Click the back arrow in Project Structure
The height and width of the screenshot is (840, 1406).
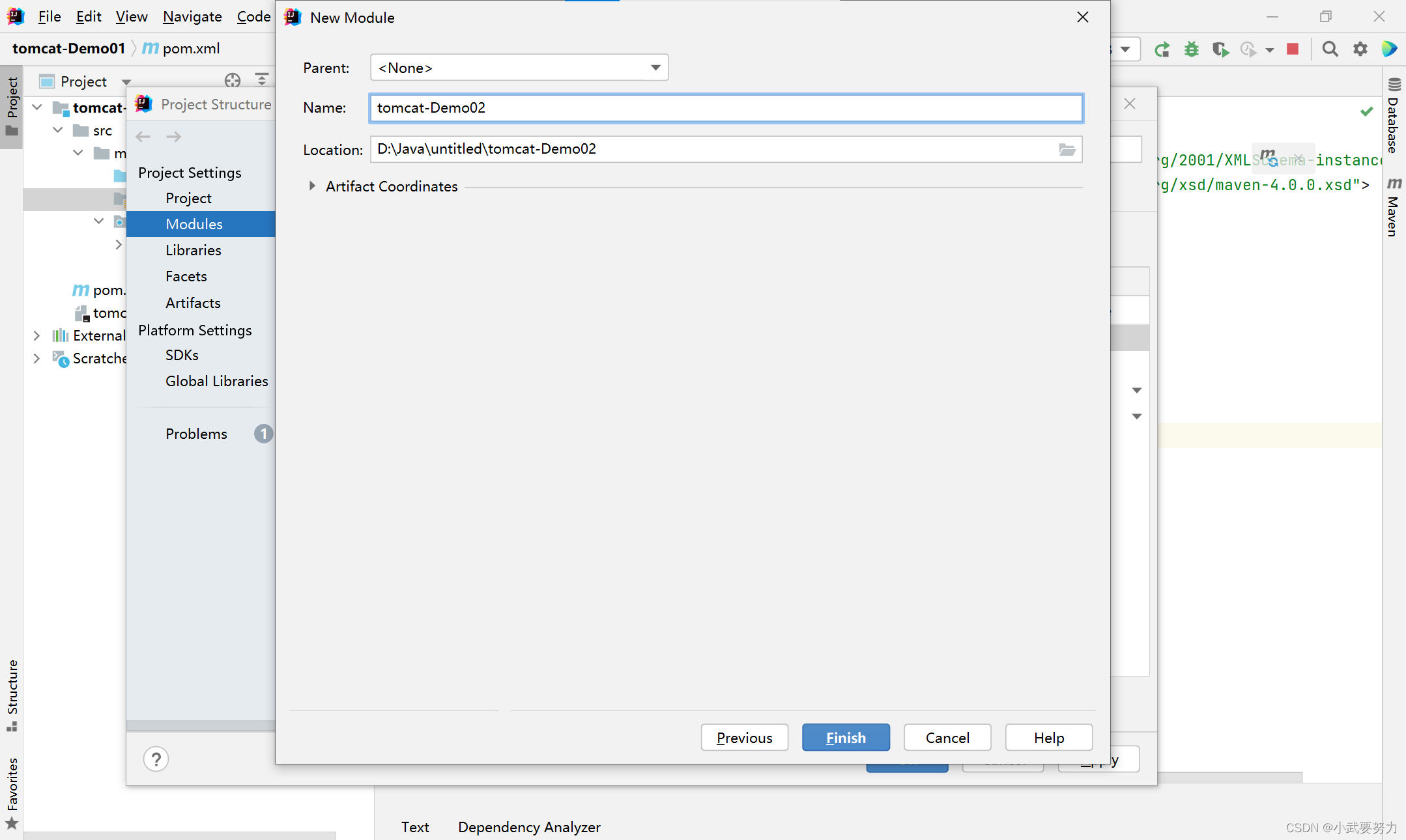[x=143, y=137]
